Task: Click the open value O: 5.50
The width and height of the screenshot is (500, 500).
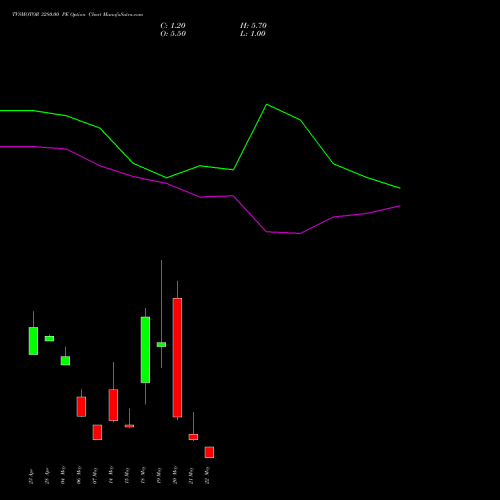Action: pos(173,34)
